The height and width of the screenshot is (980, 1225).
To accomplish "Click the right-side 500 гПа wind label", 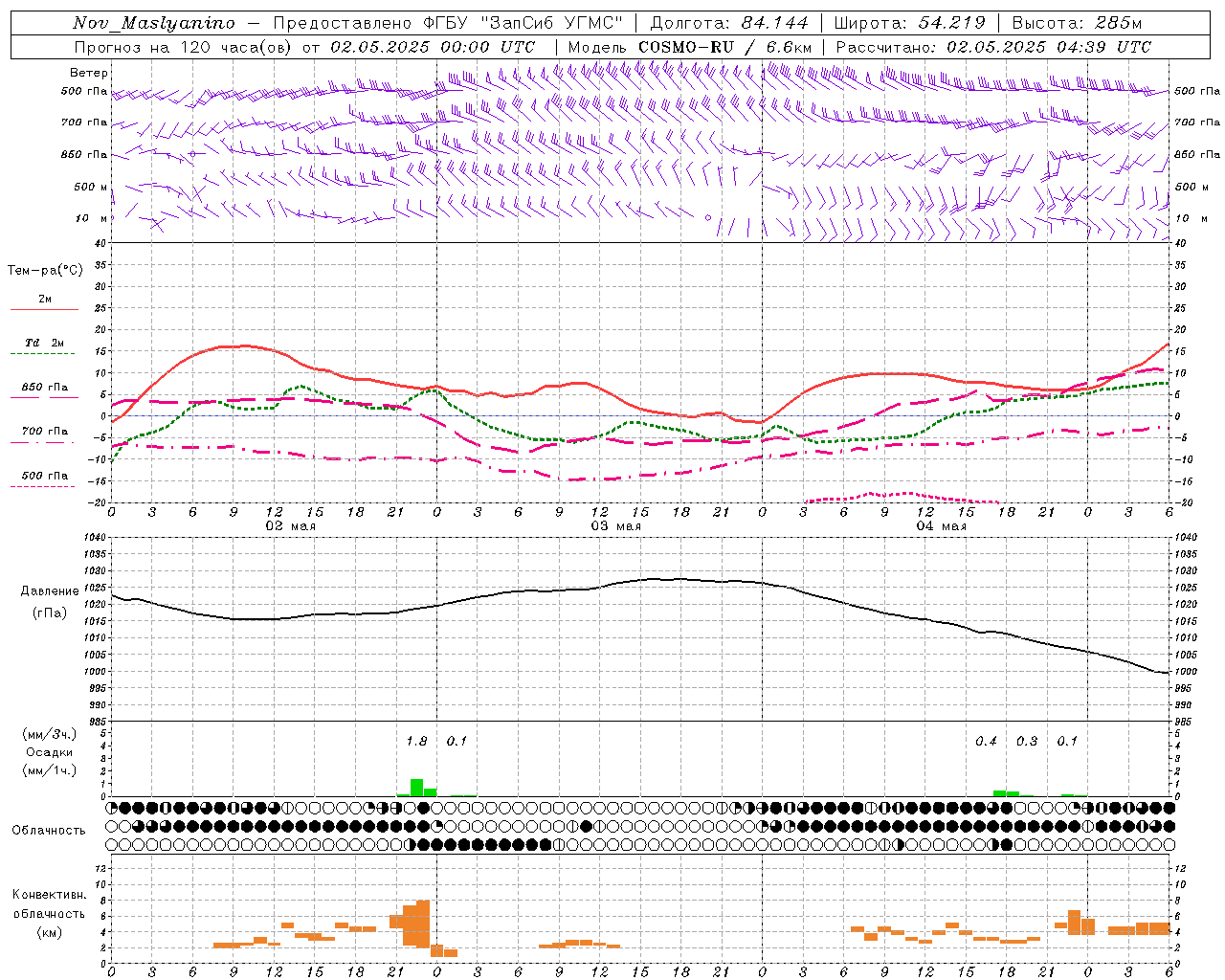I will pos(1197,91).
